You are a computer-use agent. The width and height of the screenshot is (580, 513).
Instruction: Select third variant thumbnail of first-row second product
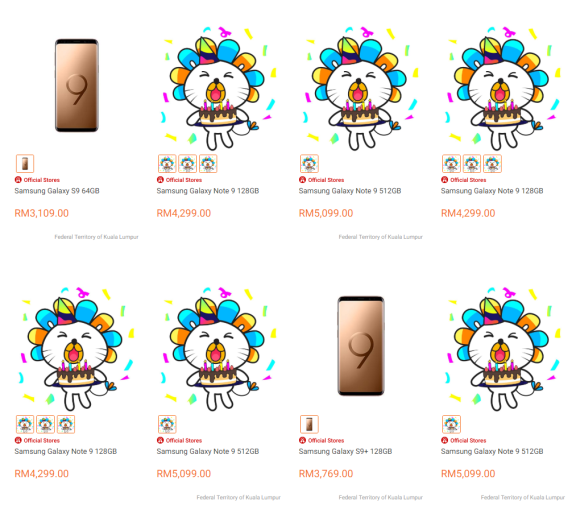208,163
